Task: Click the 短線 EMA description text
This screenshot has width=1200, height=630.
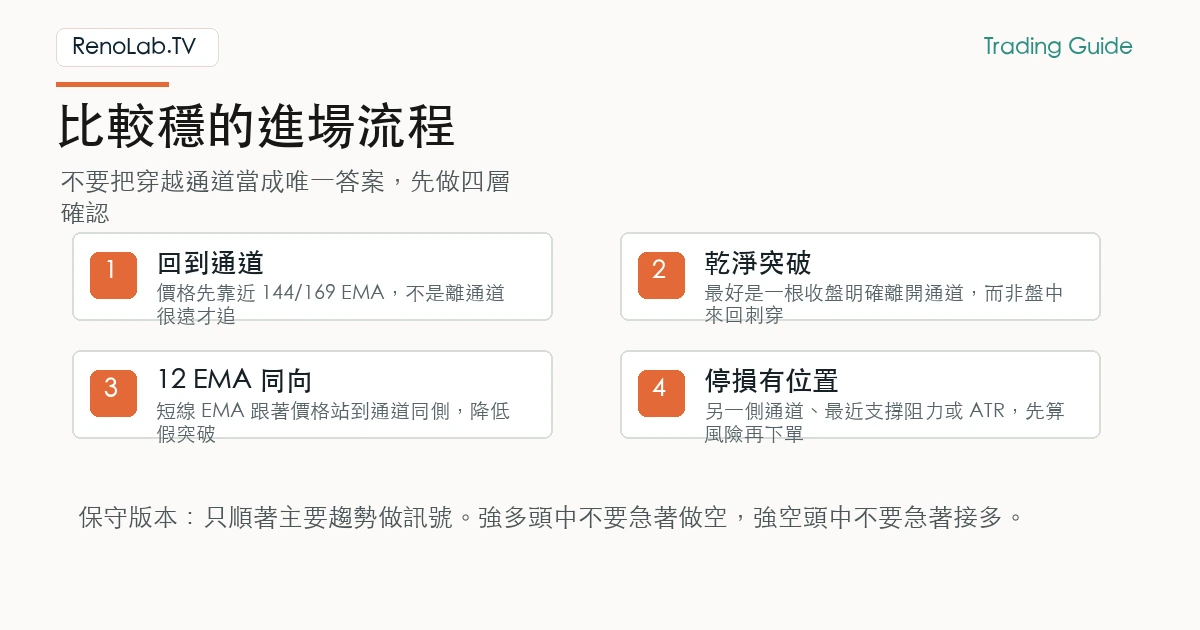Action: coord(333,422)
